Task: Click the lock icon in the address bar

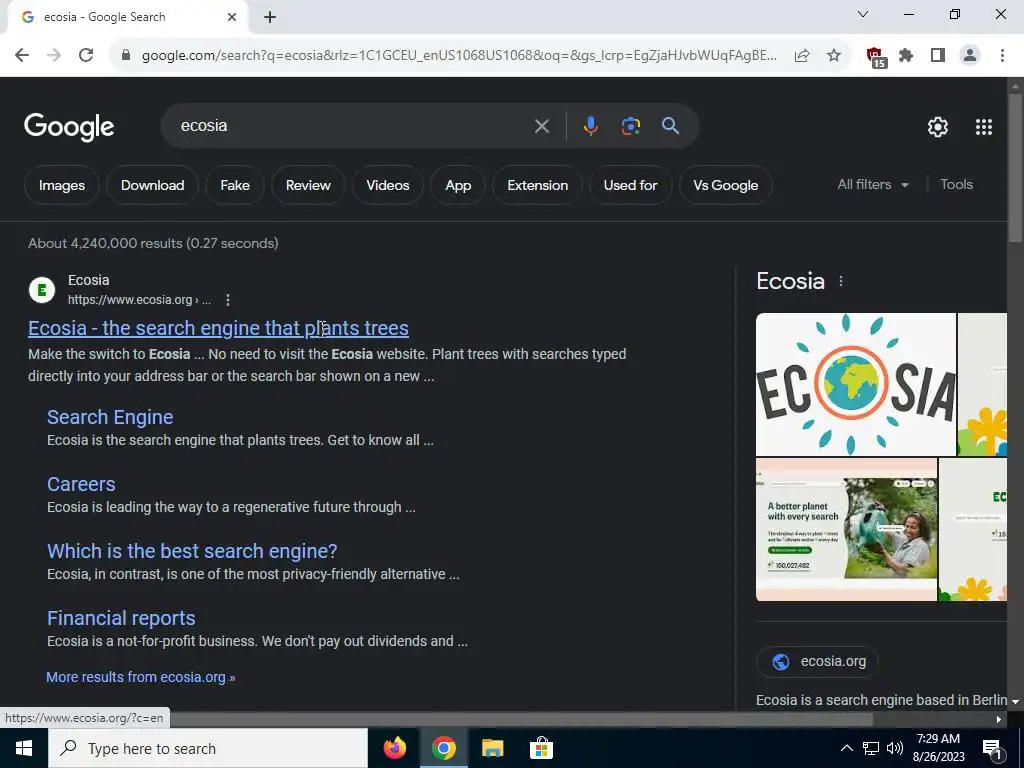Action: [x=126, y=56]
